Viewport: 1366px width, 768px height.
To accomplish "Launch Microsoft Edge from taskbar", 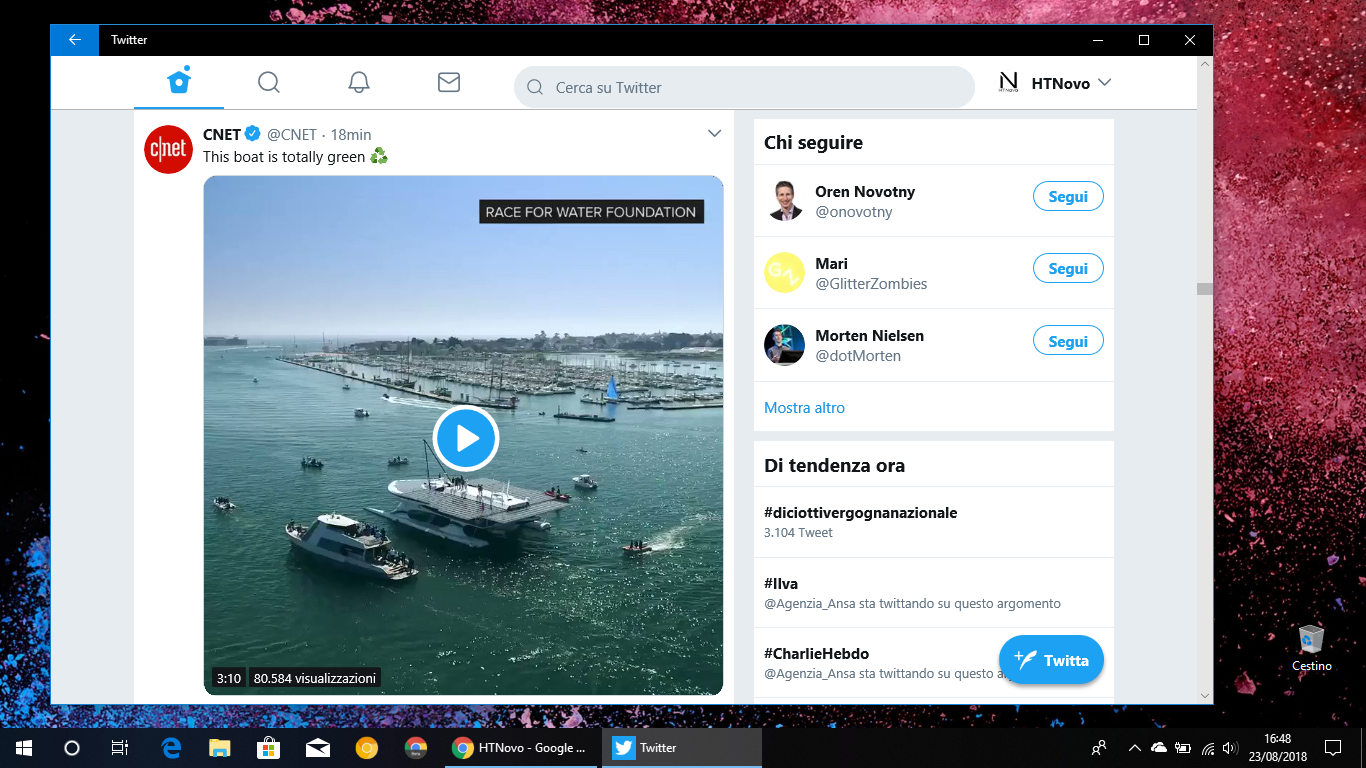I will 171,747.
